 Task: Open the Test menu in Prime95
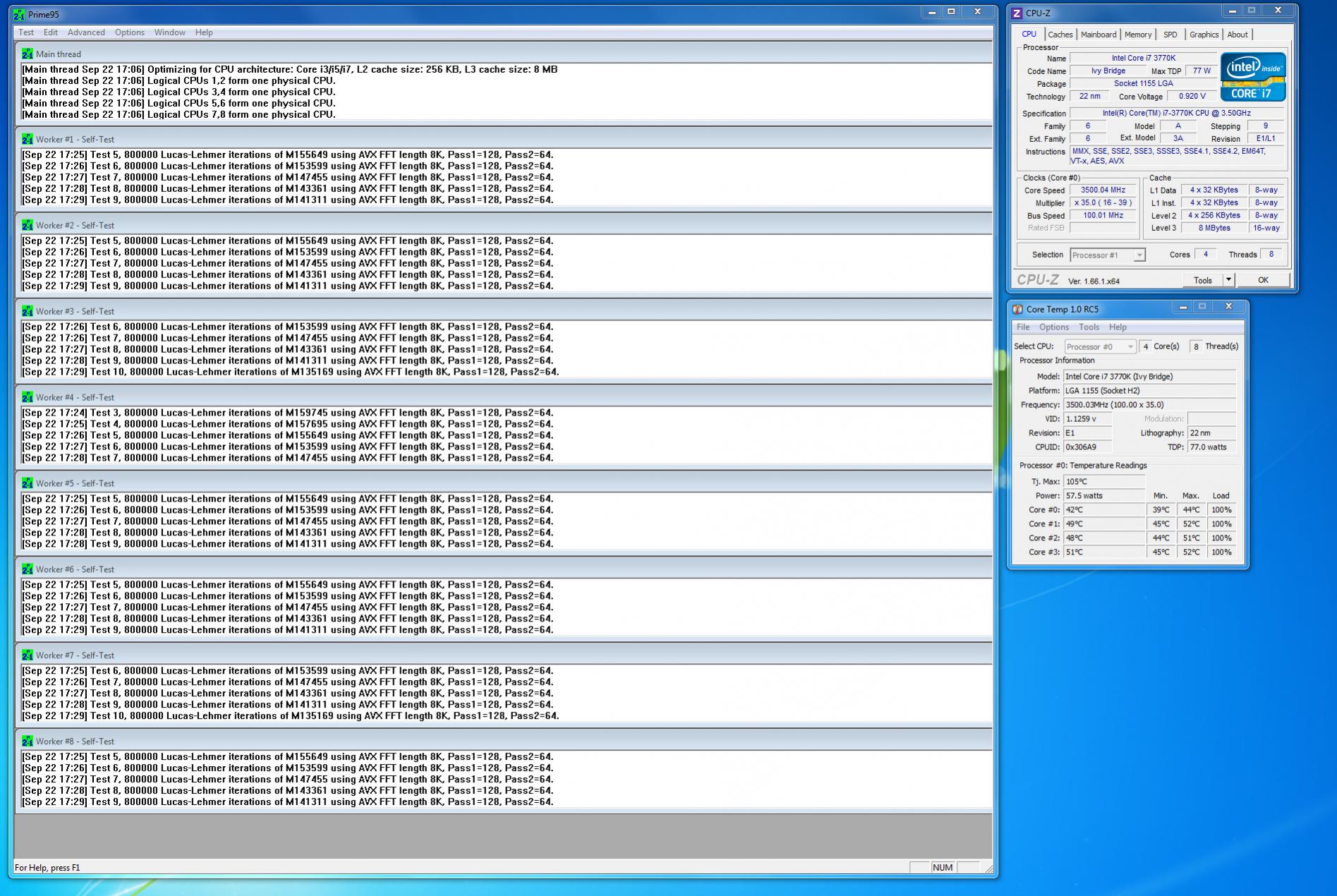(x=26, y=32)
